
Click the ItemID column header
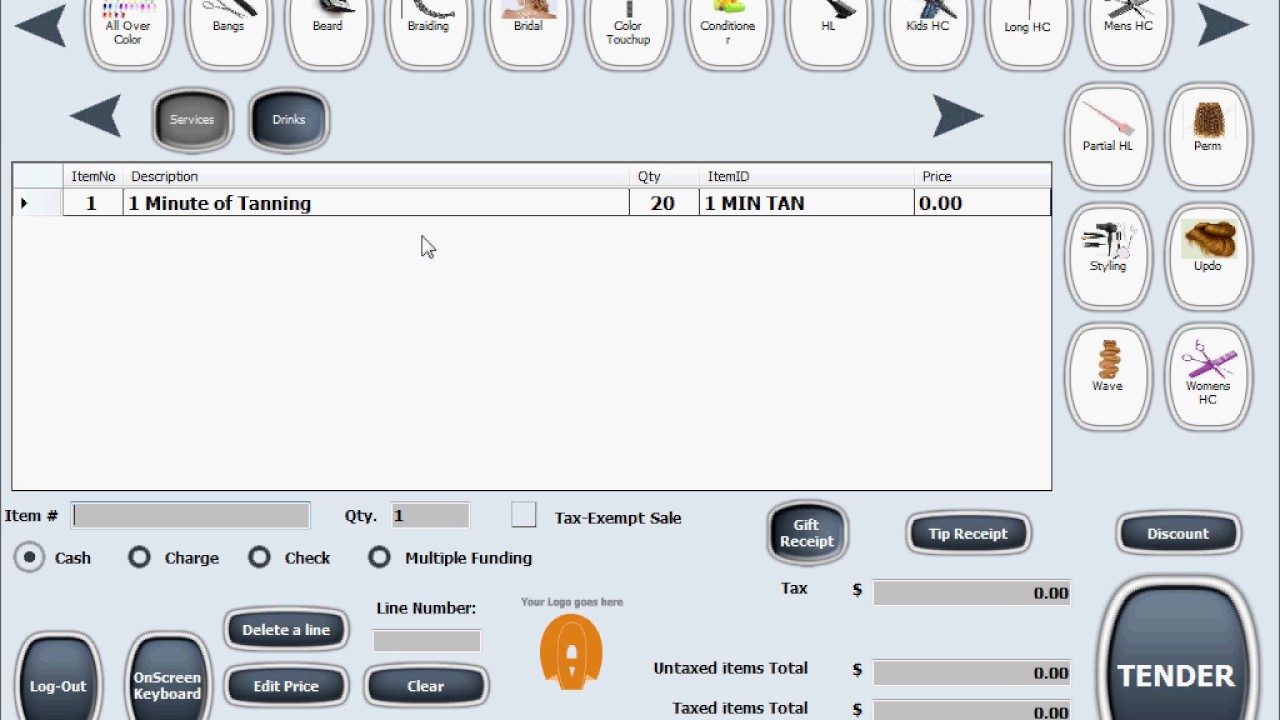[806, 176]
